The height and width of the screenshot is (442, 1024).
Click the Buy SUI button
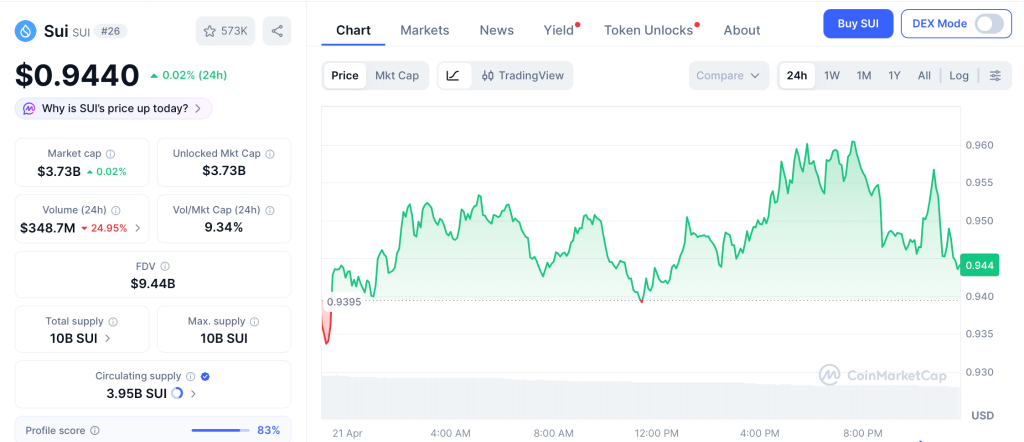coord(858,24)
